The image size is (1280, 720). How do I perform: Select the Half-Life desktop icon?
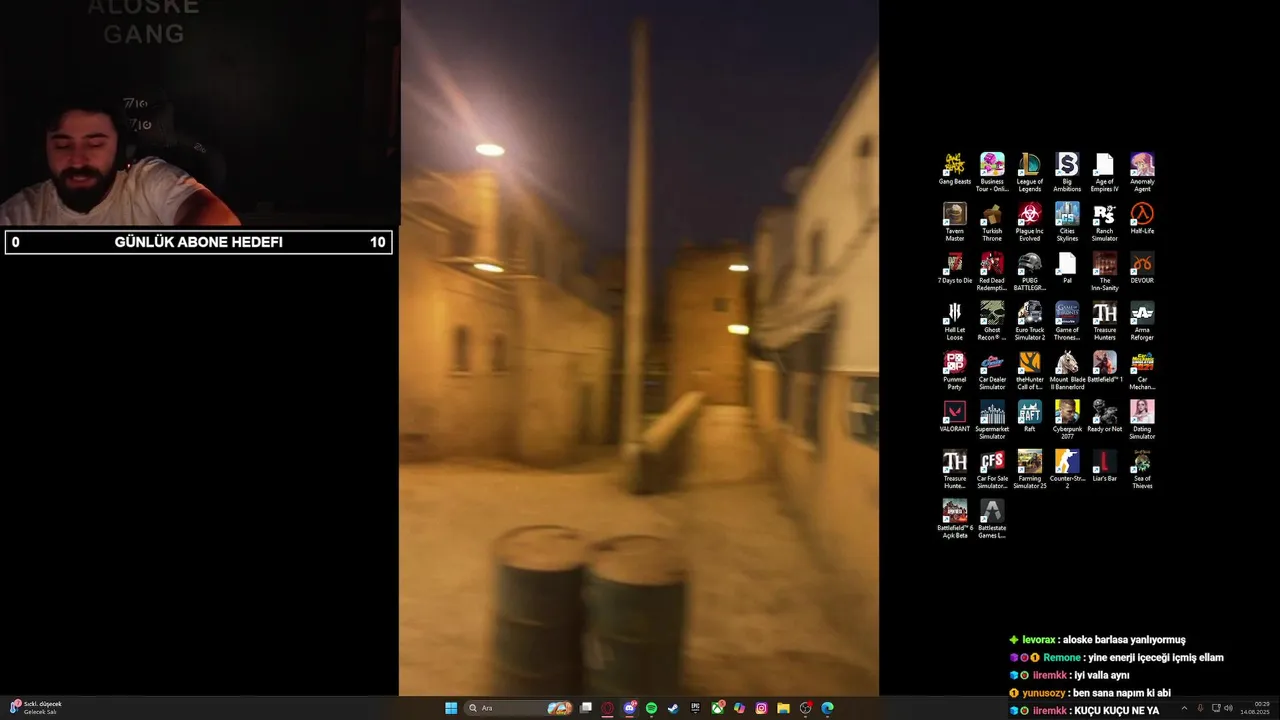point(1142,218)
